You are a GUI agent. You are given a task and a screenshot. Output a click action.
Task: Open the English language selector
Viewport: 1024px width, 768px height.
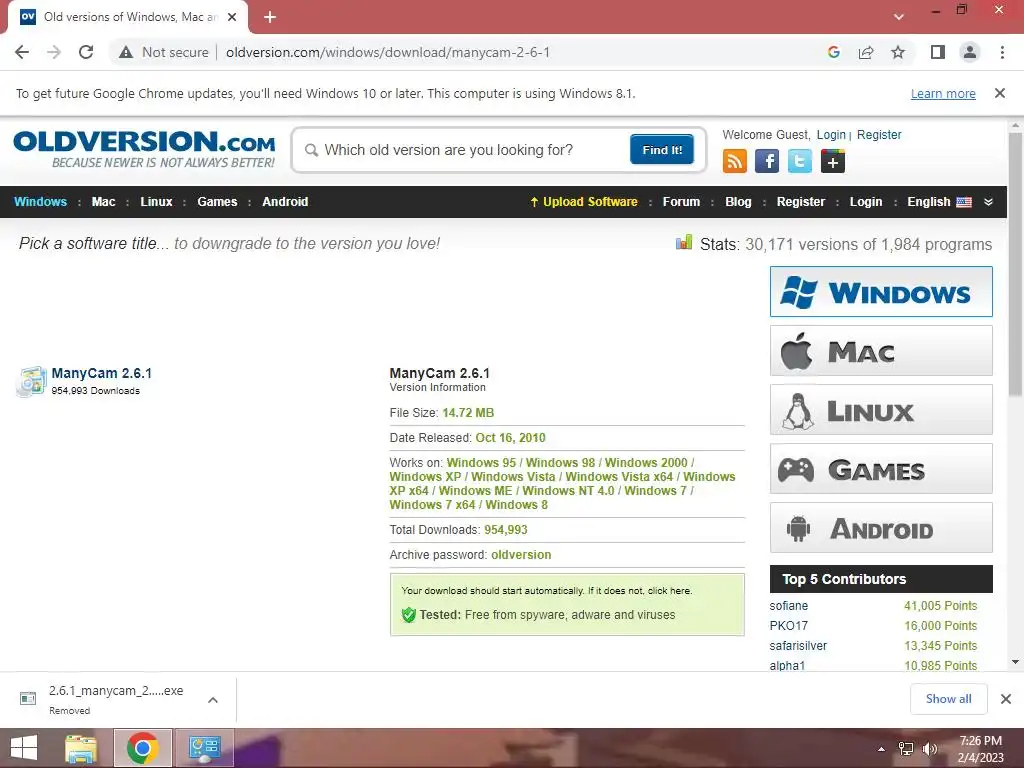tap(939, 202)
